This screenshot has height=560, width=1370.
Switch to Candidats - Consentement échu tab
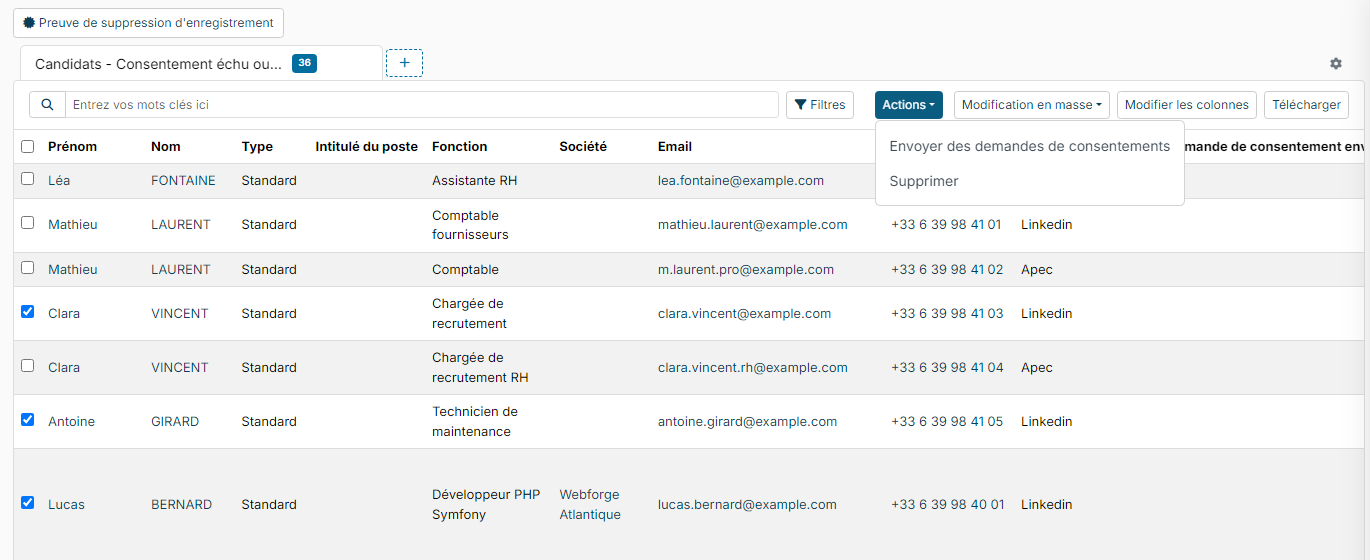tap(201, 64)
